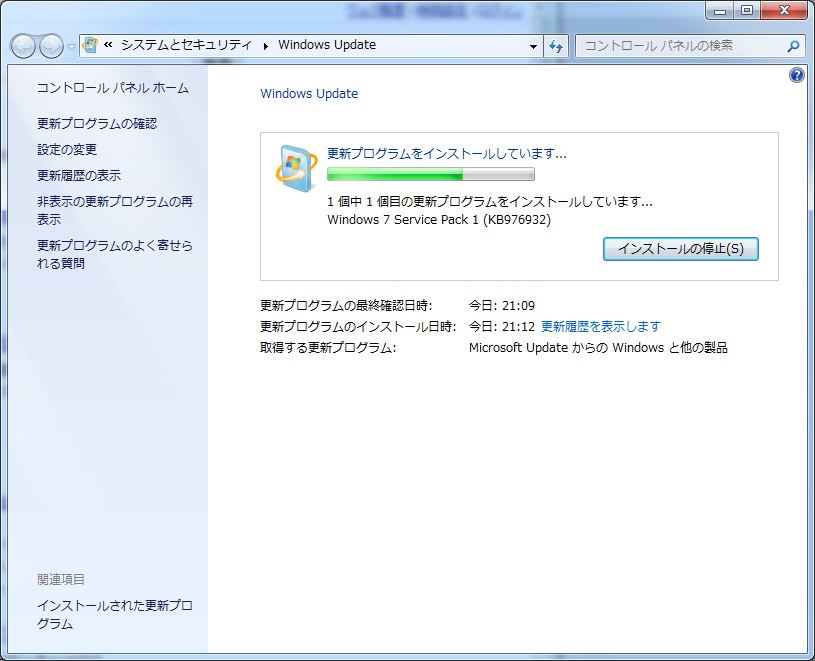Image resolution: width=815 pixels, height=661 pixels.
Task: Click the 今日: 21:09 last checked value
Action: (x=502, y=306)
